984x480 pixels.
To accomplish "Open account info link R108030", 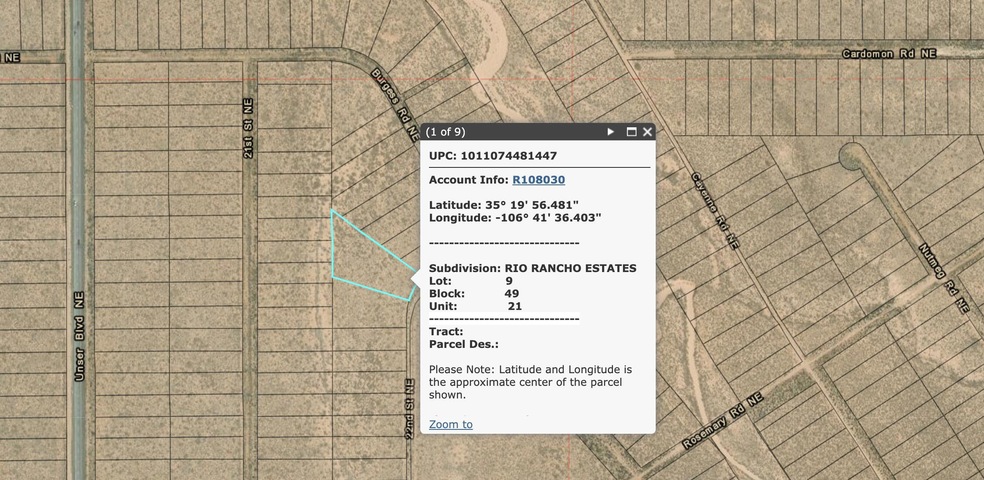I will (538, 180).
